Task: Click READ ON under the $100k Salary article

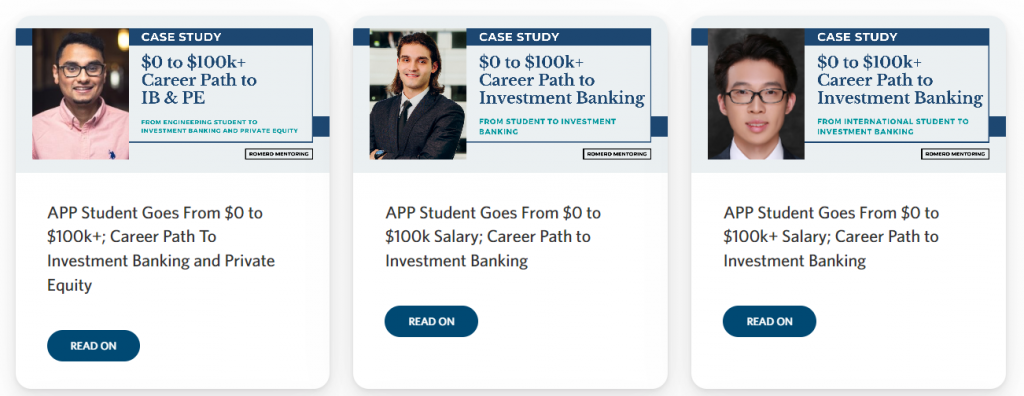Action: click(x=431, y=322)
